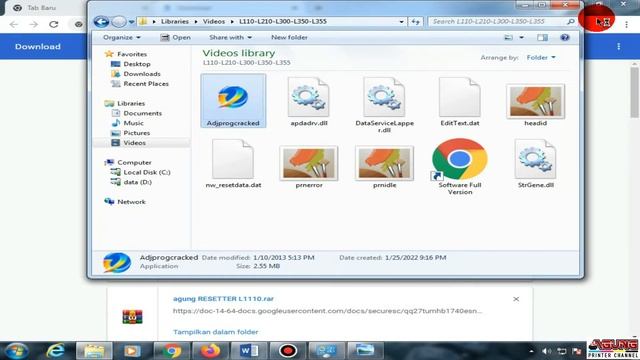640x360 pixels.
Task: Toggle the preview pane button
Action: click(542, 38)
